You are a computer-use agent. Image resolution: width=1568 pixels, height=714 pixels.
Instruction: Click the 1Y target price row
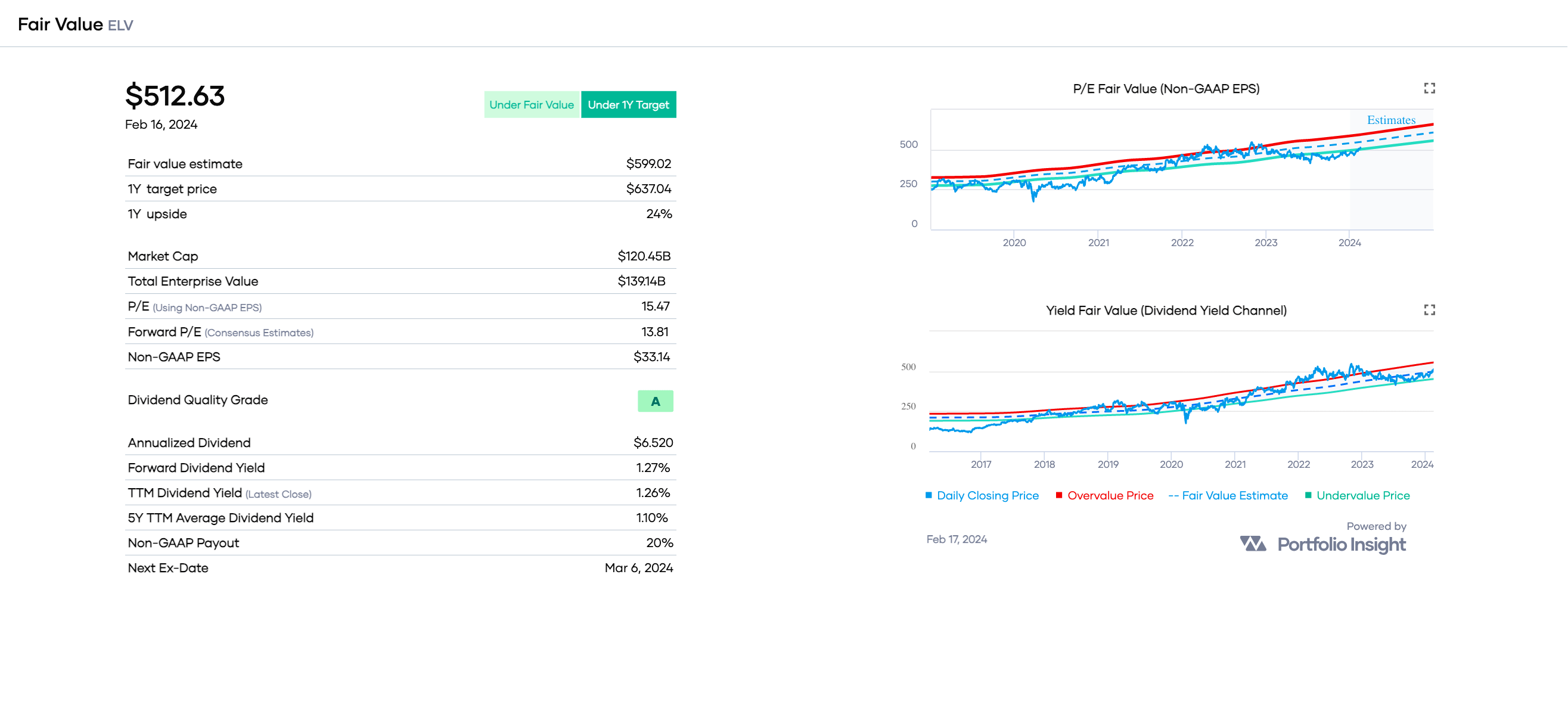tap(399, 189)
